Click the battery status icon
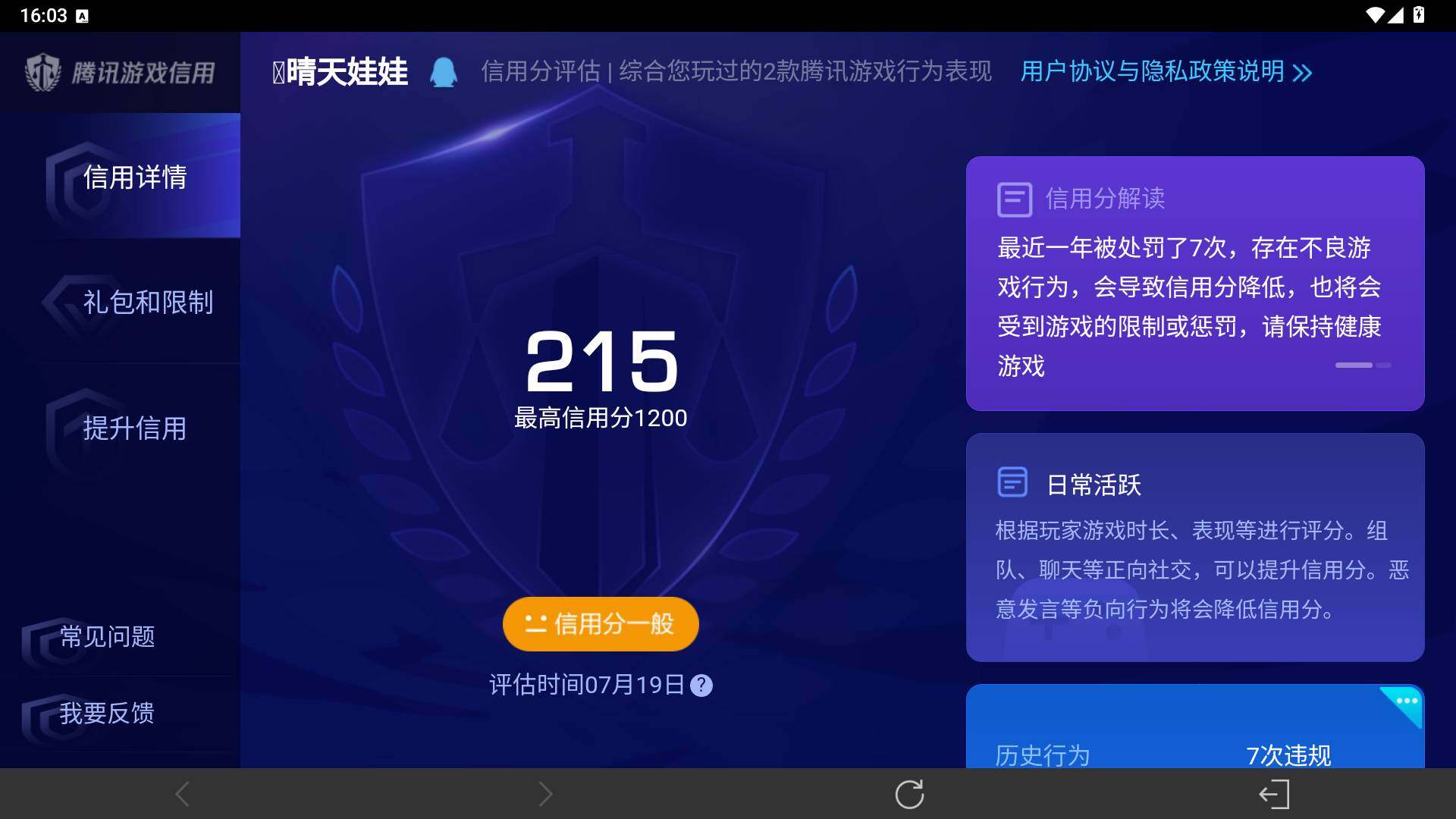The width and height of the screenshot is (1456, 819). click(x=1419, y=15)
